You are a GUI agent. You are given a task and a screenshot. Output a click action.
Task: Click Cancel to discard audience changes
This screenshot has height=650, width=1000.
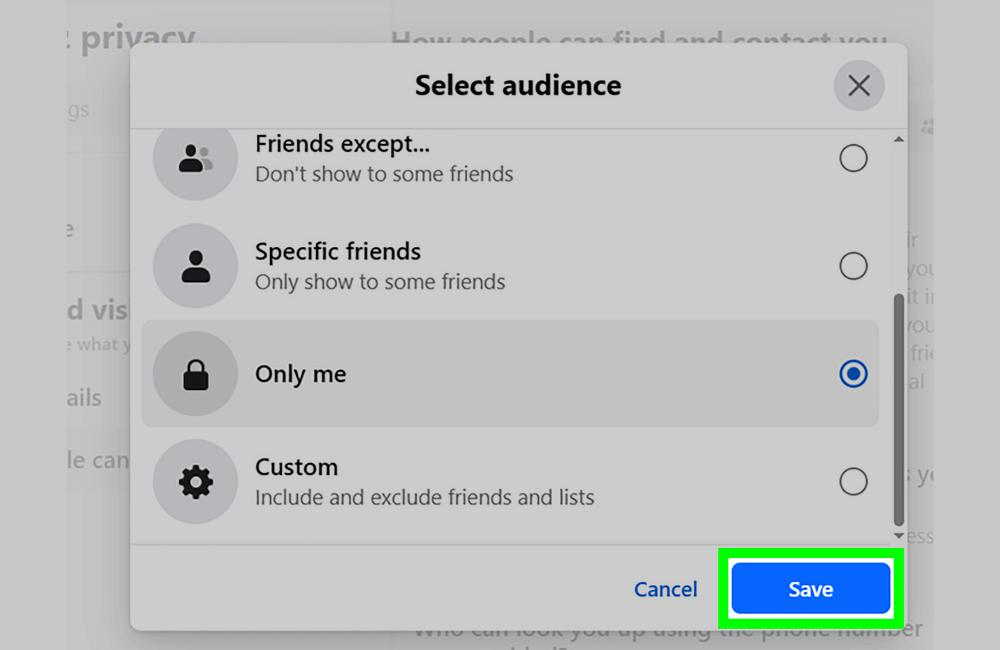pyautogui.click(x=665, y=589)
